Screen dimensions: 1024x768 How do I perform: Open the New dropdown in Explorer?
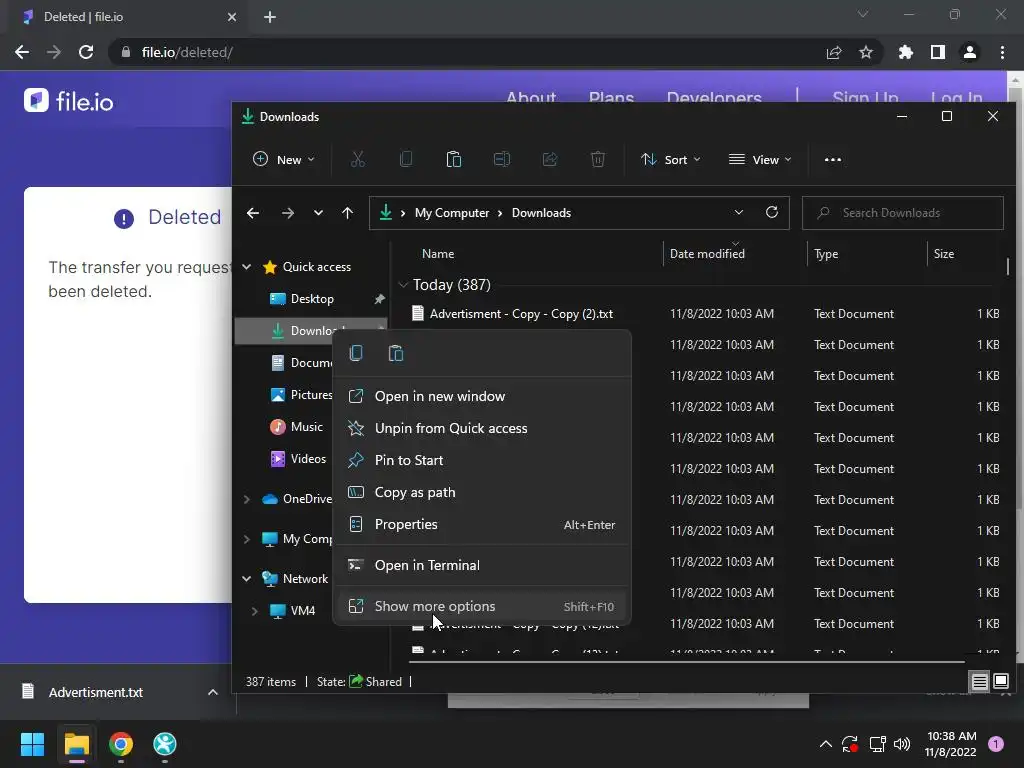tap(283, 159)
